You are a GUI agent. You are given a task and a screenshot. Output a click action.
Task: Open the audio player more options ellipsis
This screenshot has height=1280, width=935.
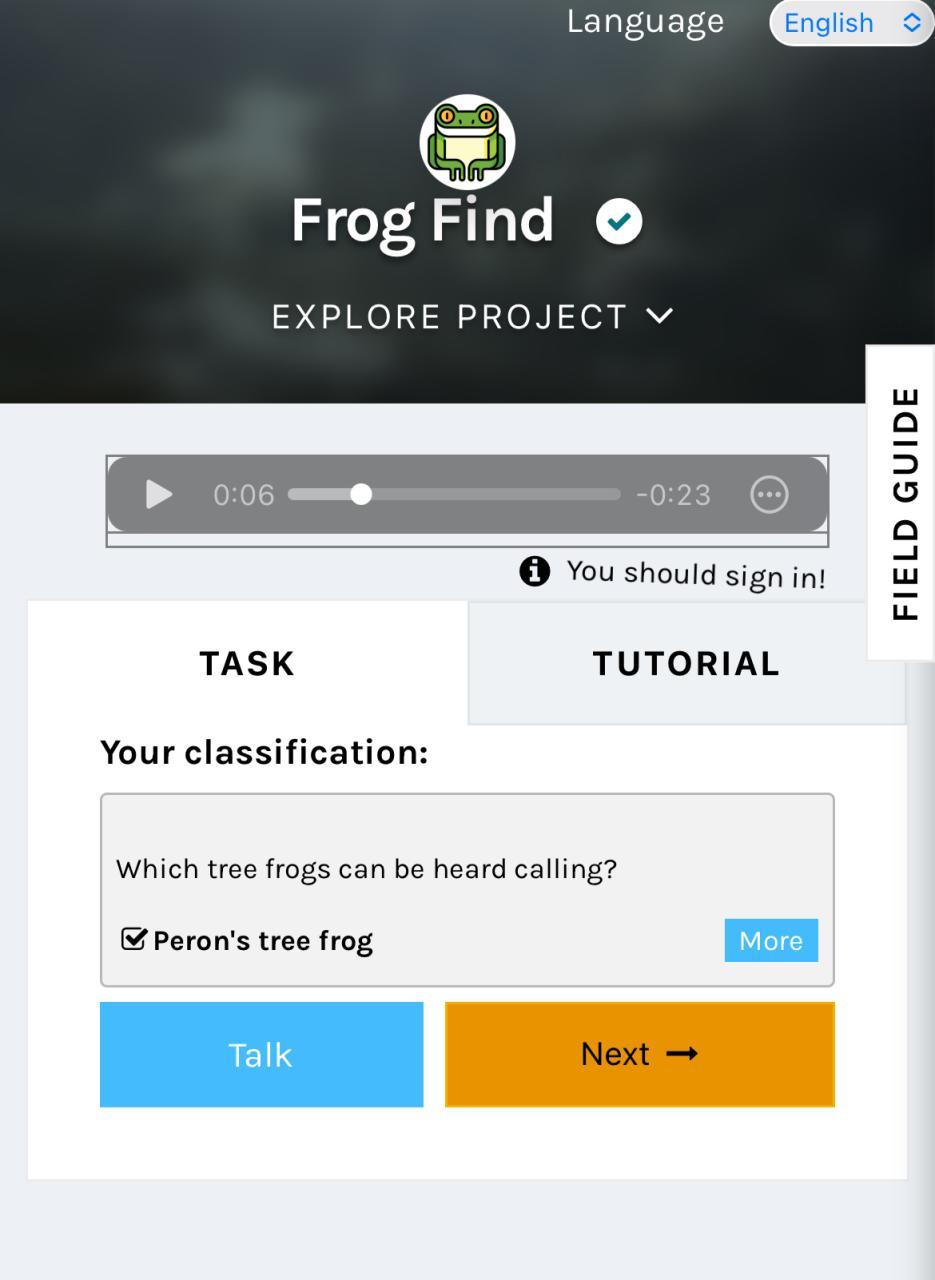click(x=769, y=494)
